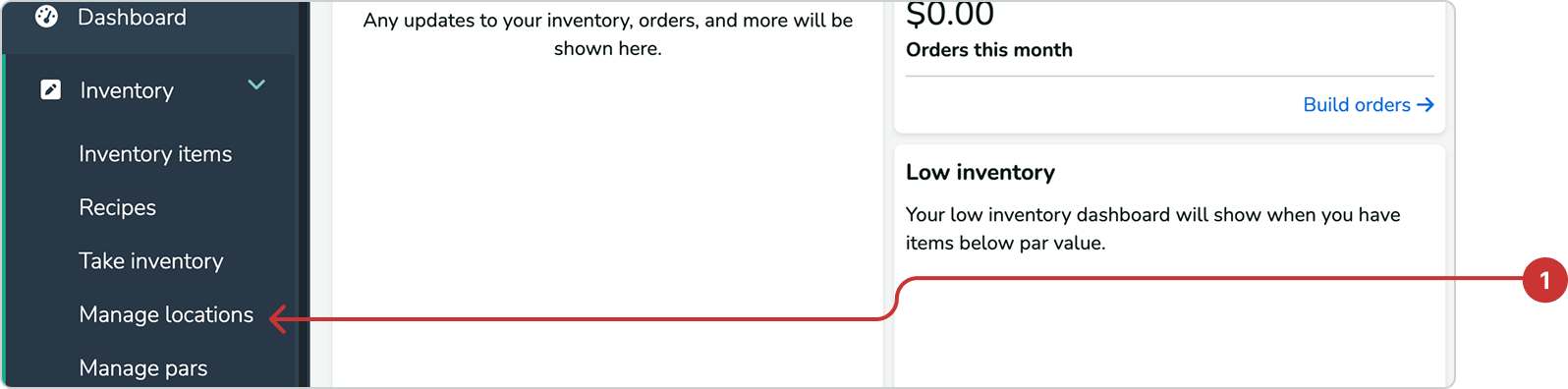Click the red numbered marker 1
The width and height of the screenshot is (1568, 389).
(1544, 281)
